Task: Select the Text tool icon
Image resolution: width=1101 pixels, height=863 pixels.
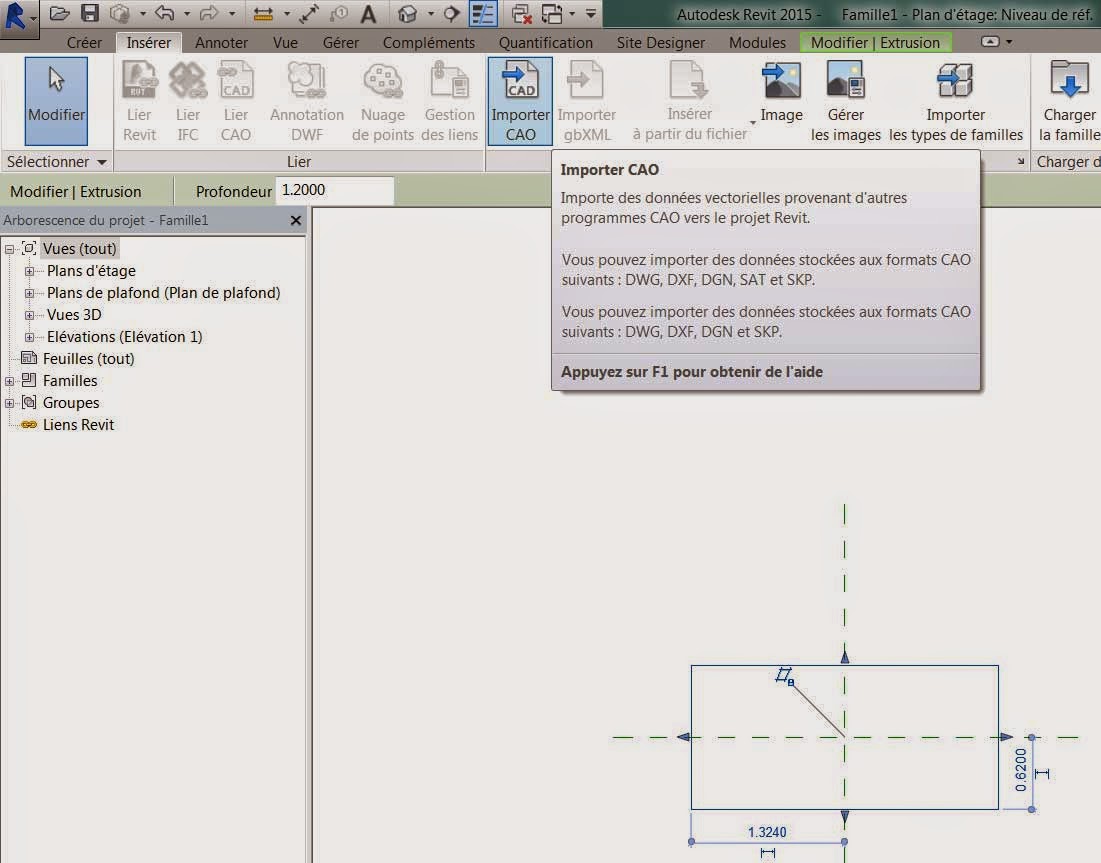Action: click(x=369, y=13)
